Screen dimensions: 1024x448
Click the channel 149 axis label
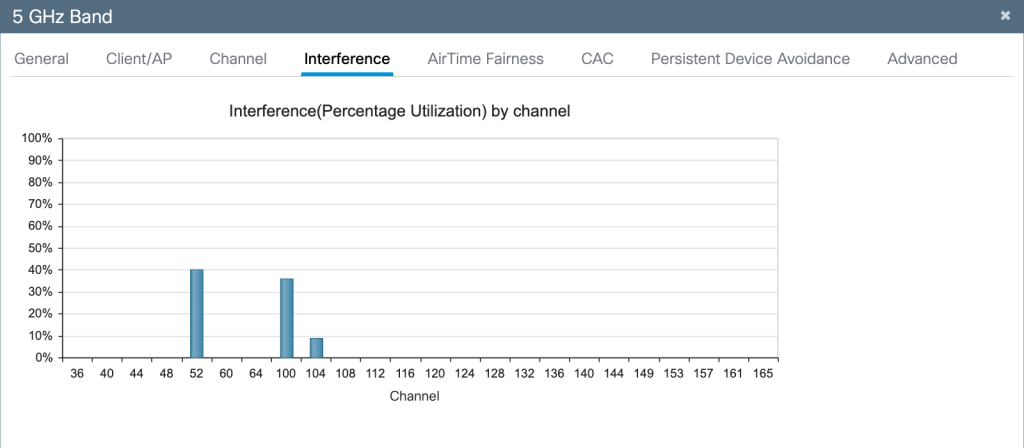[644, 373]
